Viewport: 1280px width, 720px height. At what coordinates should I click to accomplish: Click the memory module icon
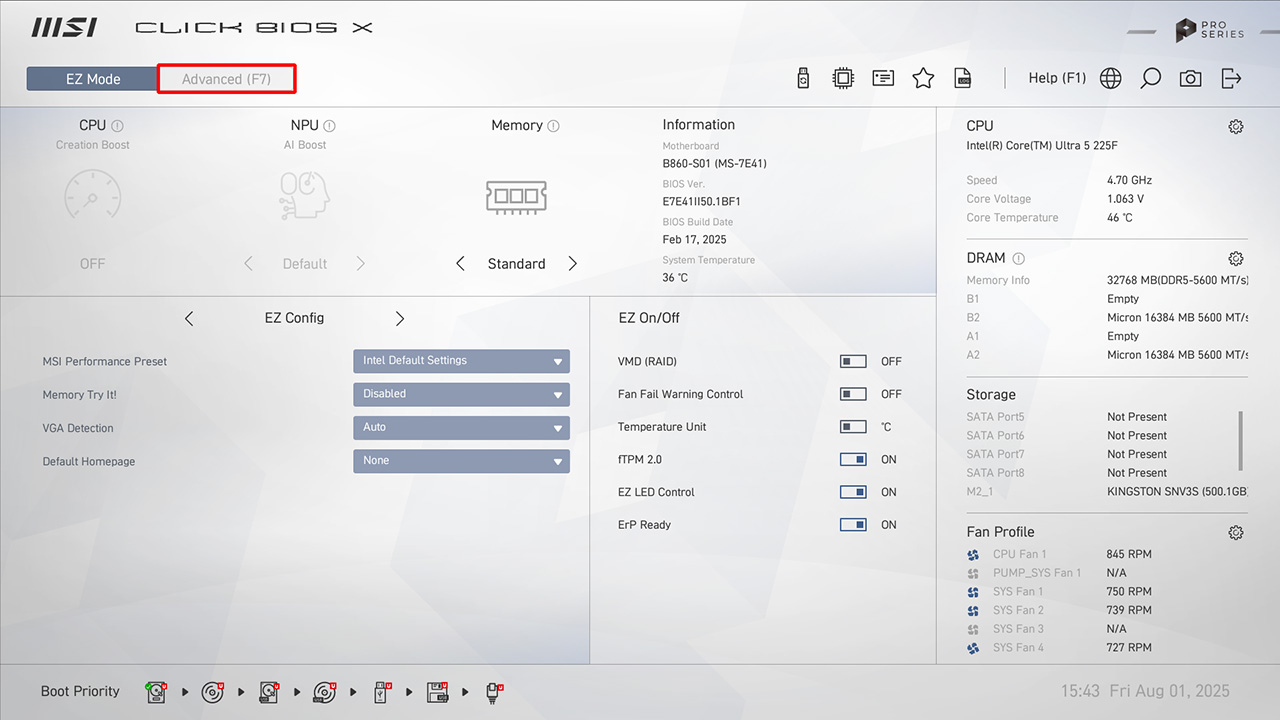(x=516, y=196)
